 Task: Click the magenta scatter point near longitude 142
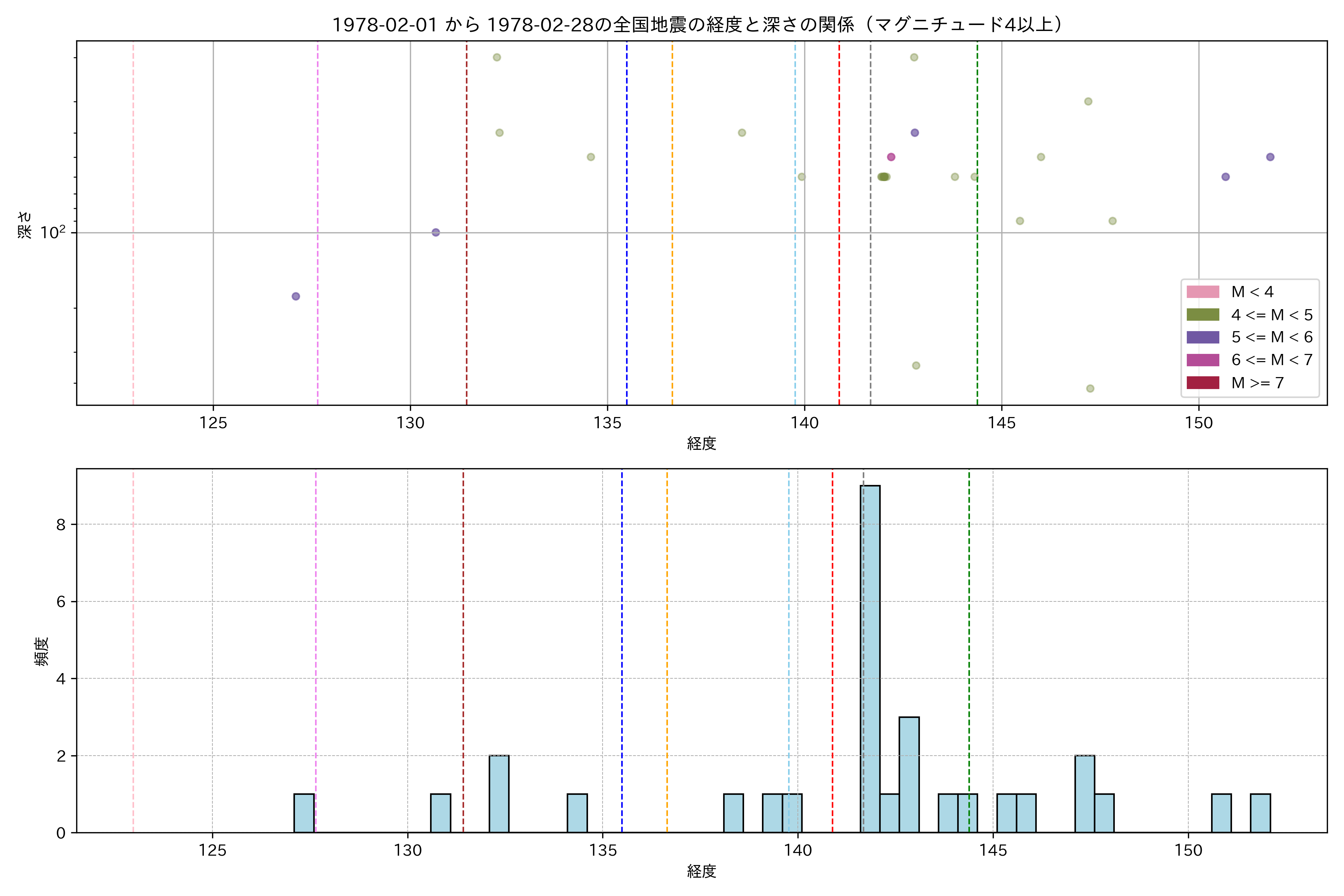[891, 157]
